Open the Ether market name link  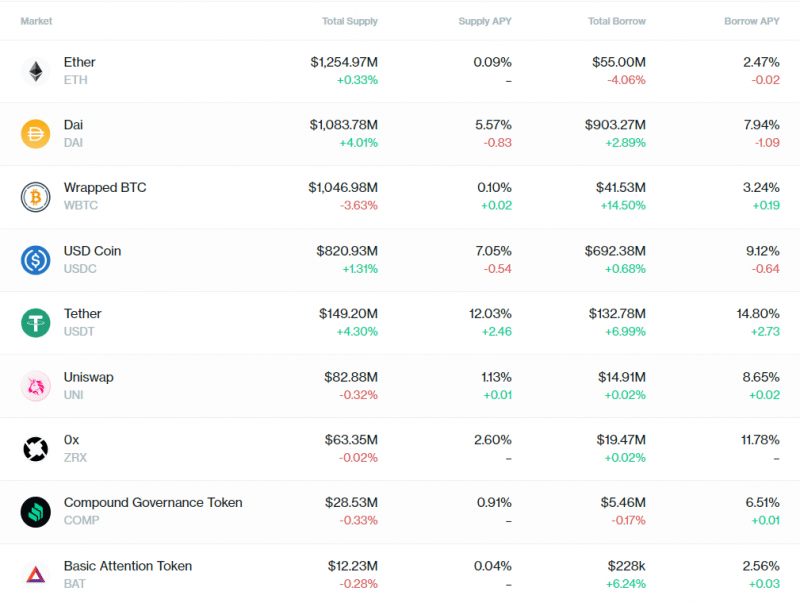pyautogui.click(x=80, y=62)
